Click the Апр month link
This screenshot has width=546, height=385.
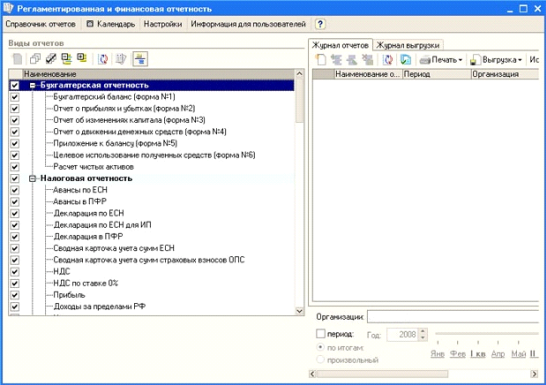point(498,354)
